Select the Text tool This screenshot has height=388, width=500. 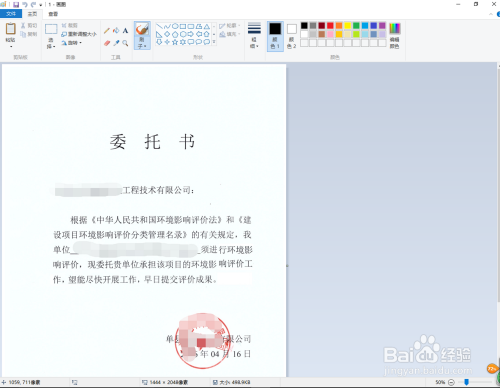click(125, 31)
